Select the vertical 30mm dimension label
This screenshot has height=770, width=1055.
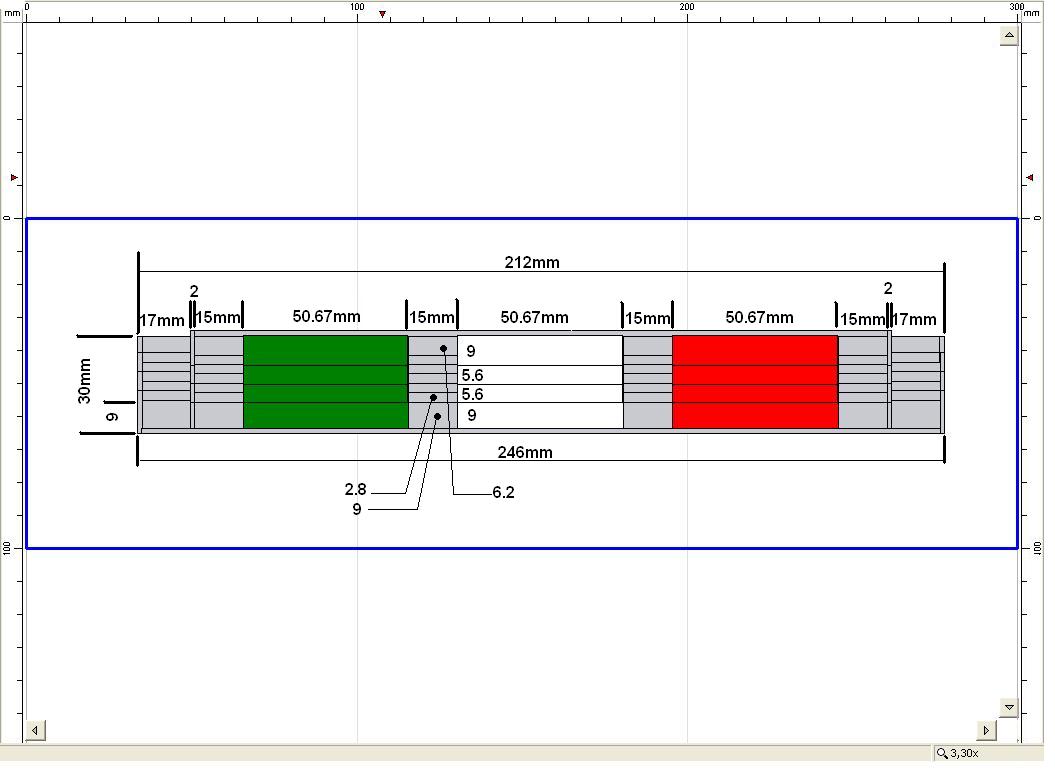pyautogui.click(x=84, y=381)
